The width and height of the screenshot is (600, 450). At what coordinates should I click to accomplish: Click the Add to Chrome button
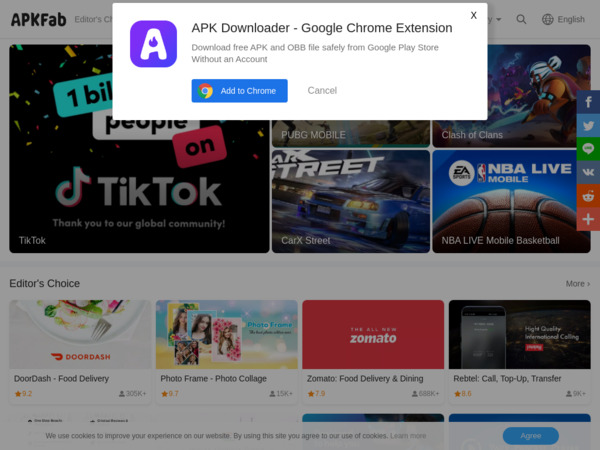240,91
